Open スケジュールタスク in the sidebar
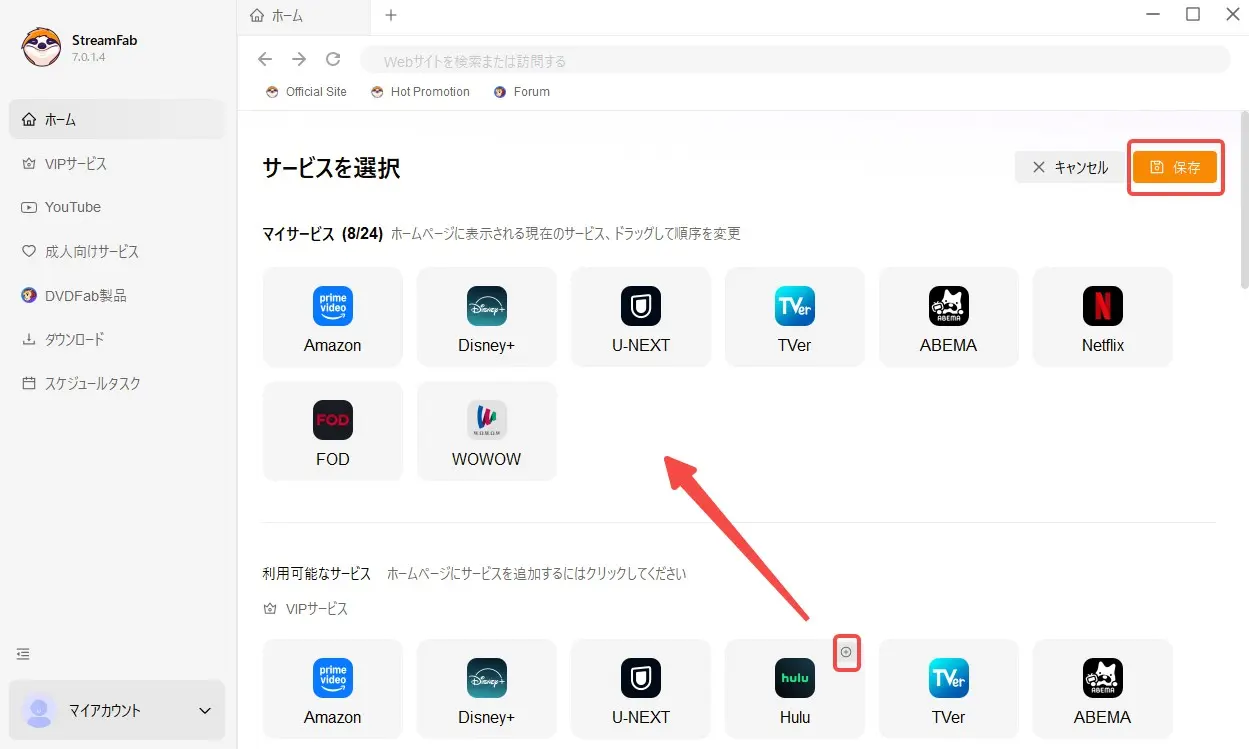 coord(117,383)
